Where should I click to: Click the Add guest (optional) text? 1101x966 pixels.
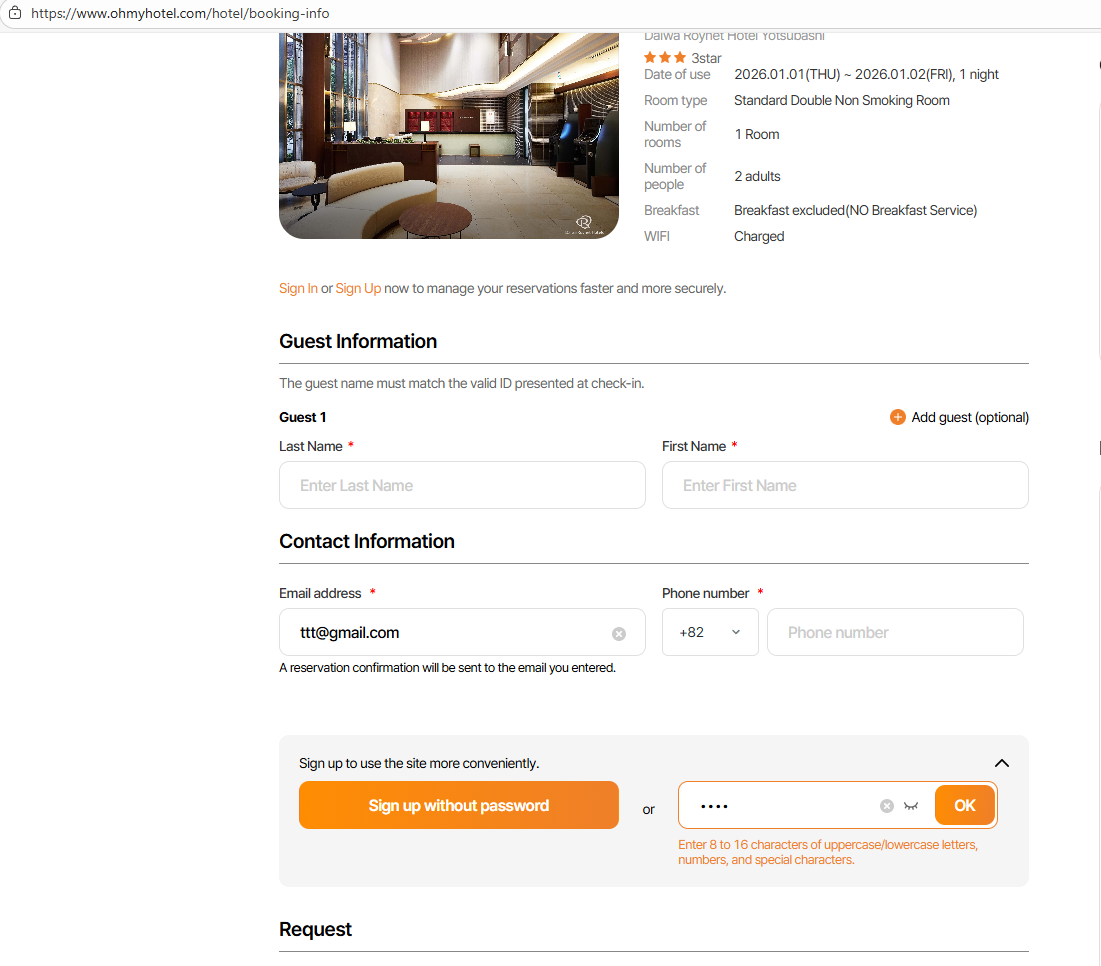[x=970, y=417]
